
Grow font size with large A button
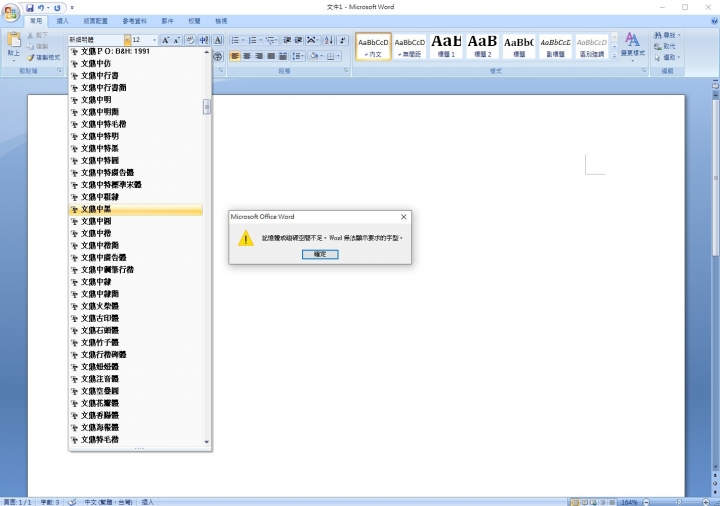point(166,40)
